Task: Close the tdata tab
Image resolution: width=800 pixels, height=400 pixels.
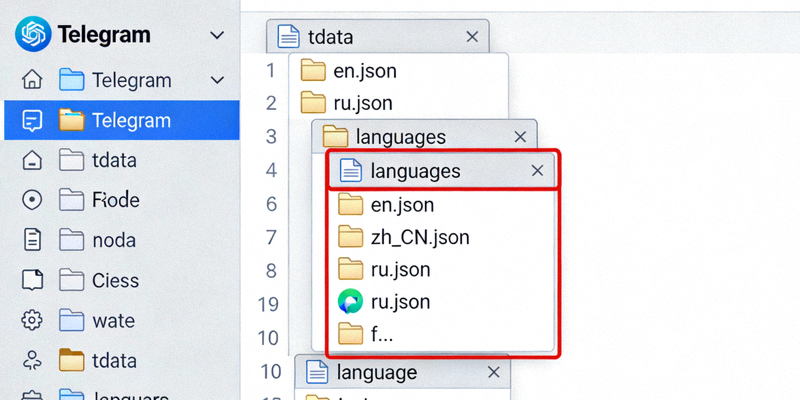Action: pyautogui.click(x=473, y=37)
